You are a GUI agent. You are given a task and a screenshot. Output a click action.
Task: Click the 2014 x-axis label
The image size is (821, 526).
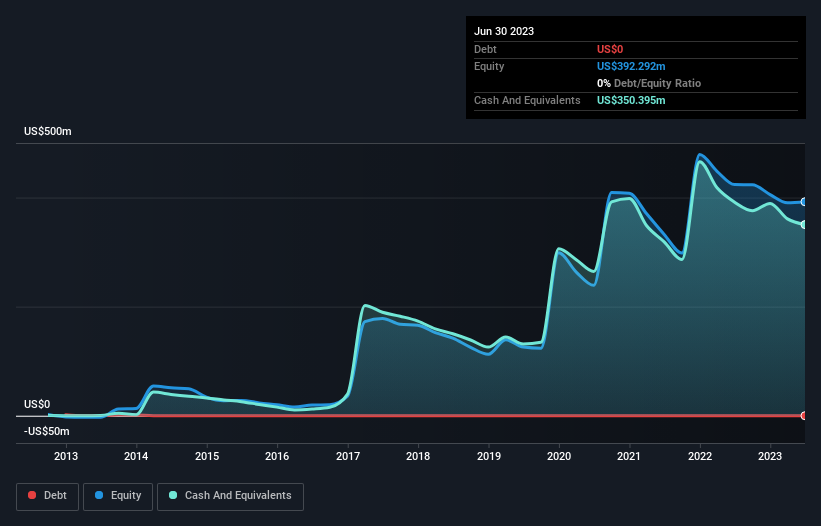pyautogui.click(x=136, y=456)
